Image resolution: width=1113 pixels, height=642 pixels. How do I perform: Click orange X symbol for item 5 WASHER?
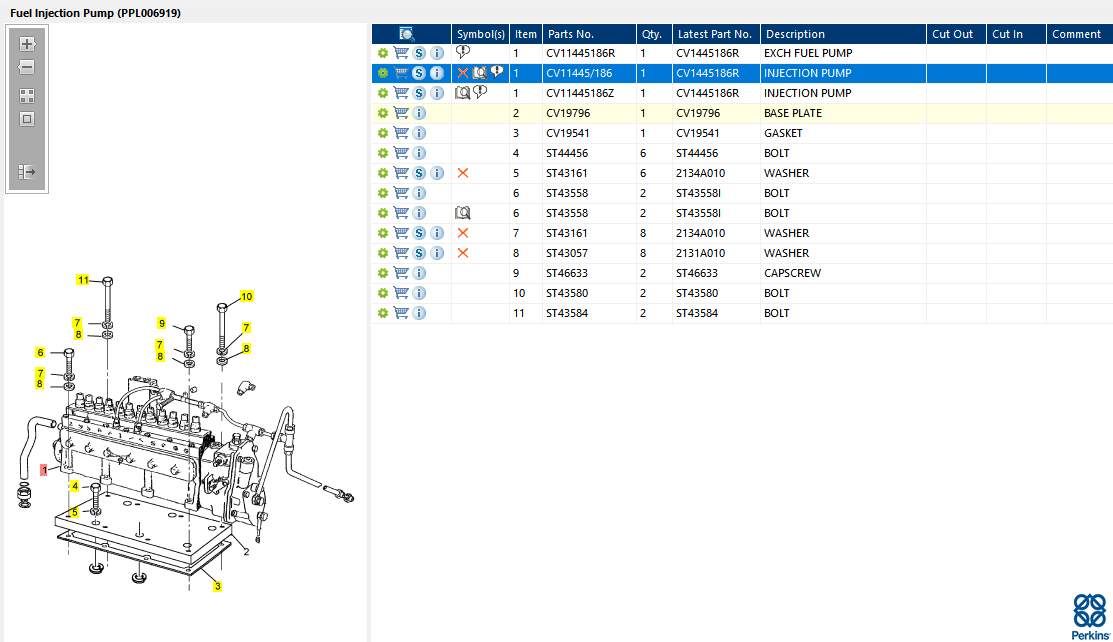(x=463, y=173)
